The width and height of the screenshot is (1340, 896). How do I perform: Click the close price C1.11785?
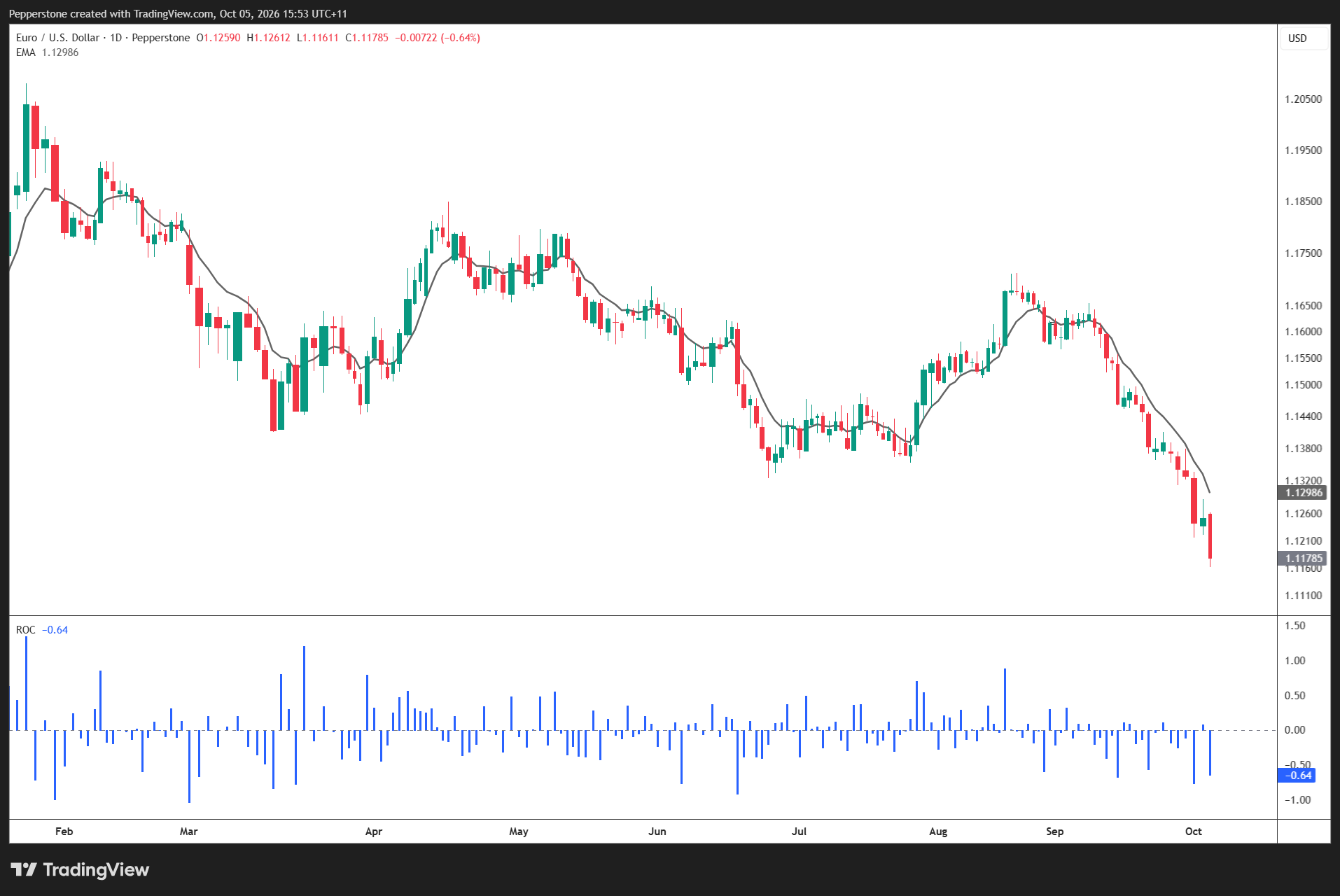pyautogui.click(x=367, y=38)
